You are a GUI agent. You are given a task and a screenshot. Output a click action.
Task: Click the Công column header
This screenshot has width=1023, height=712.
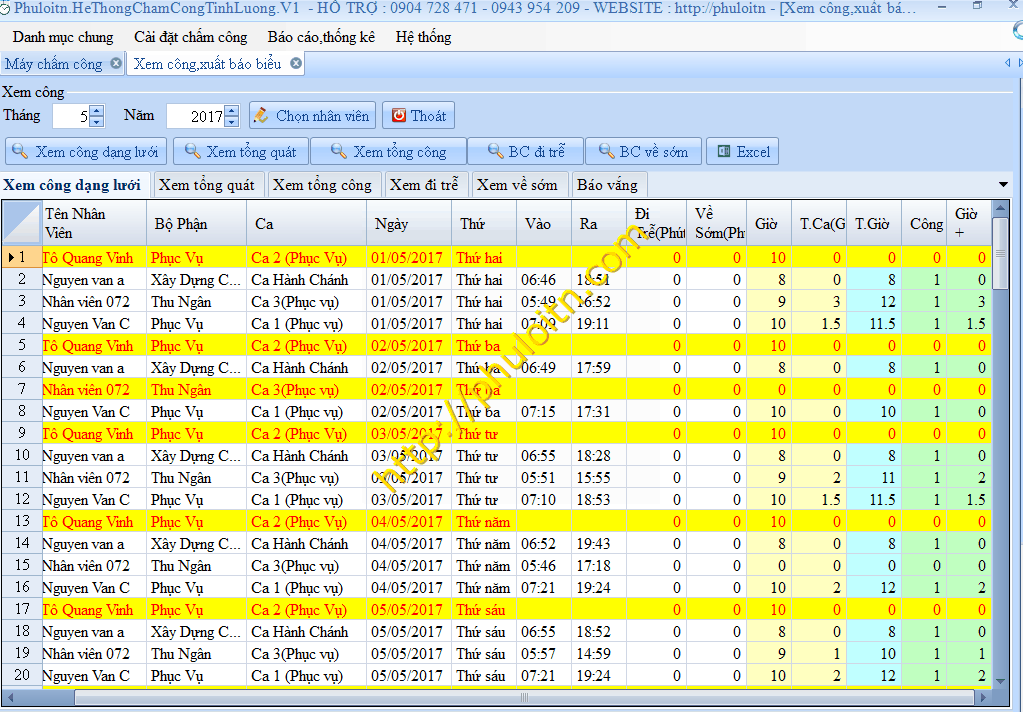point(924,223)
